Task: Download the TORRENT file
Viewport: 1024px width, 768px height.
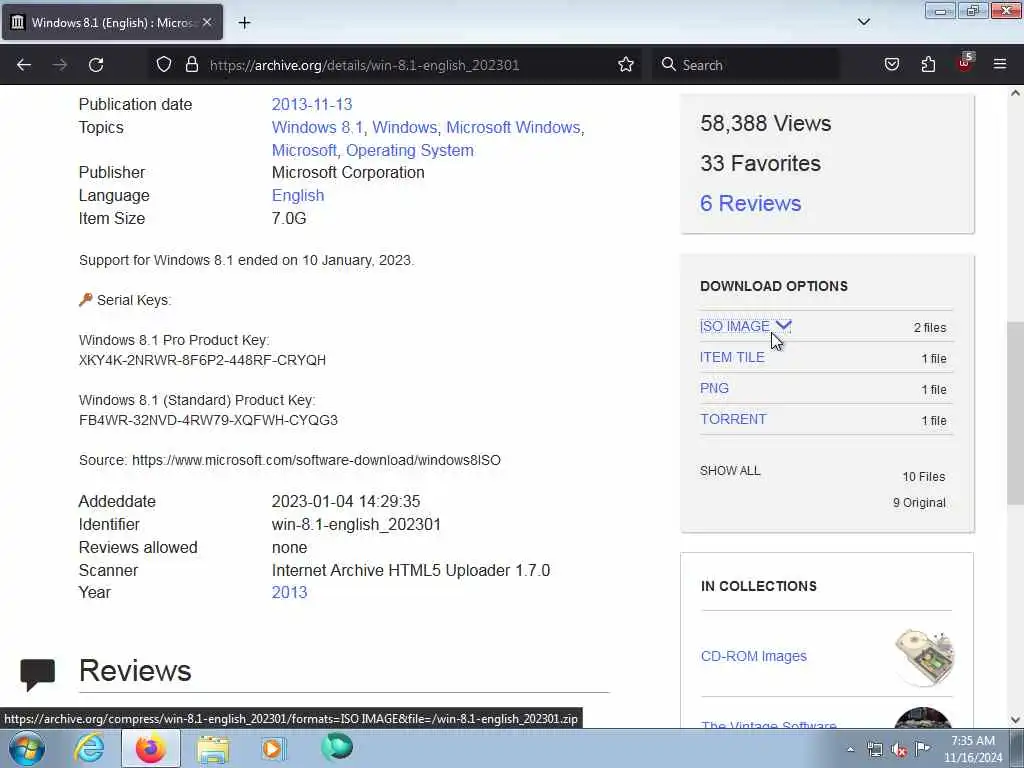Action: 733,419
